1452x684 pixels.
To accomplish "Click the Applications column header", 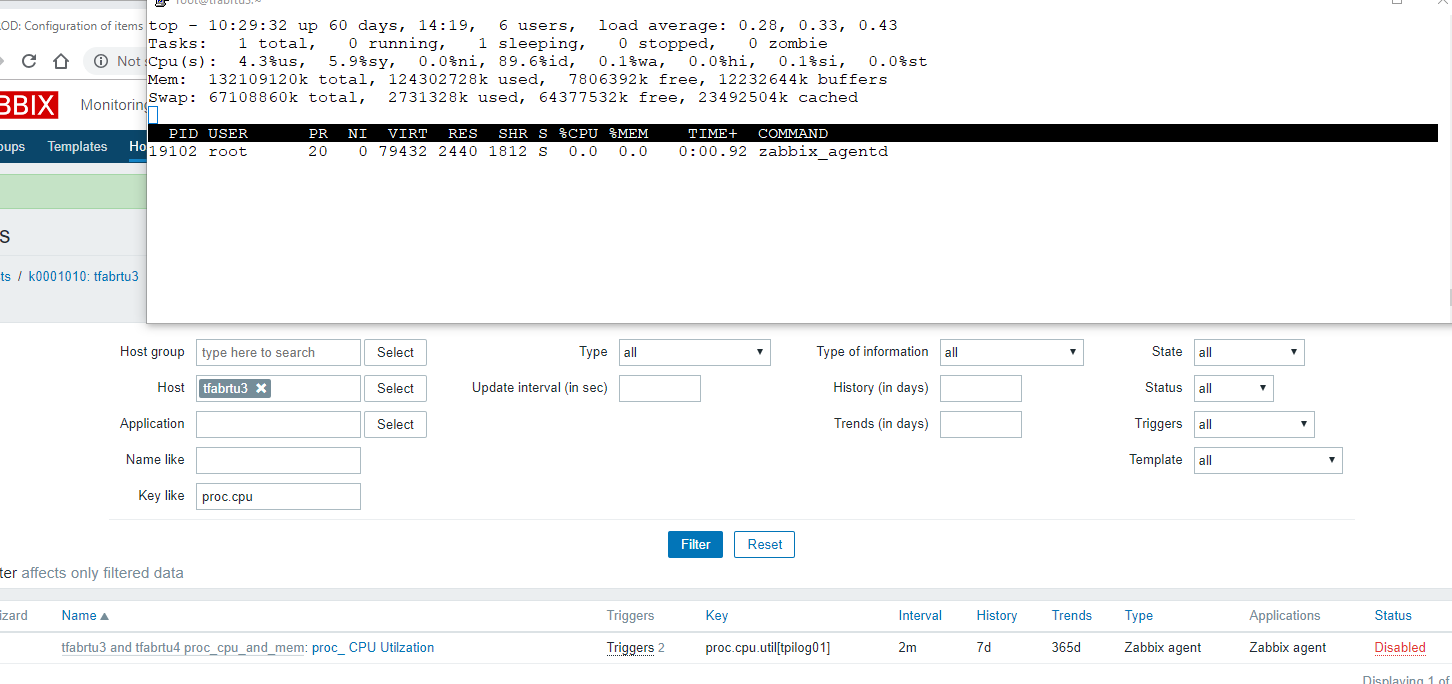I will [1285, 616].
